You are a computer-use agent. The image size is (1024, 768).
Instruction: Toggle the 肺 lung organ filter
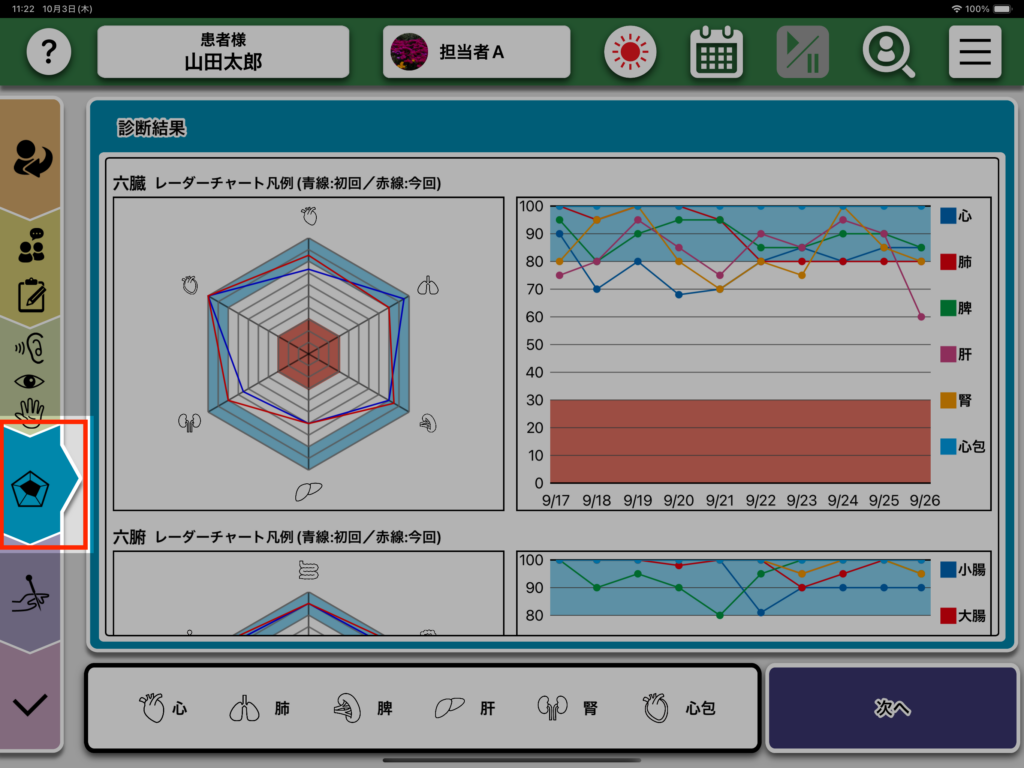(x=260, y=709)
